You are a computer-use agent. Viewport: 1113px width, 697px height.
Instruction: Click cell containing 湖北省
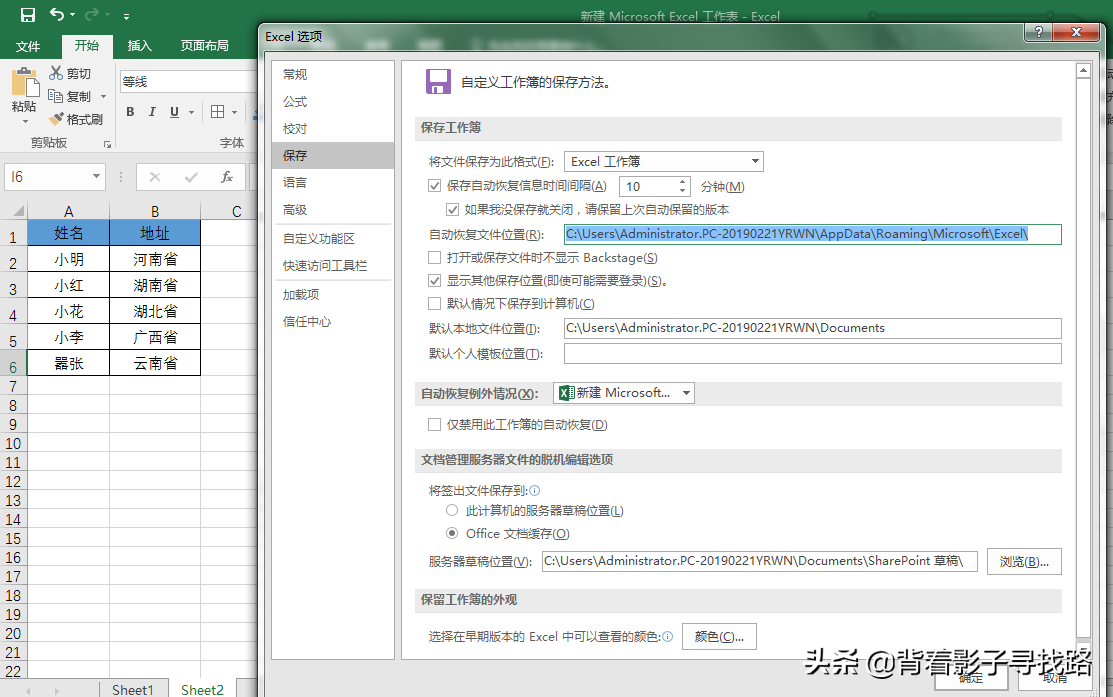[x=155, y=311]
